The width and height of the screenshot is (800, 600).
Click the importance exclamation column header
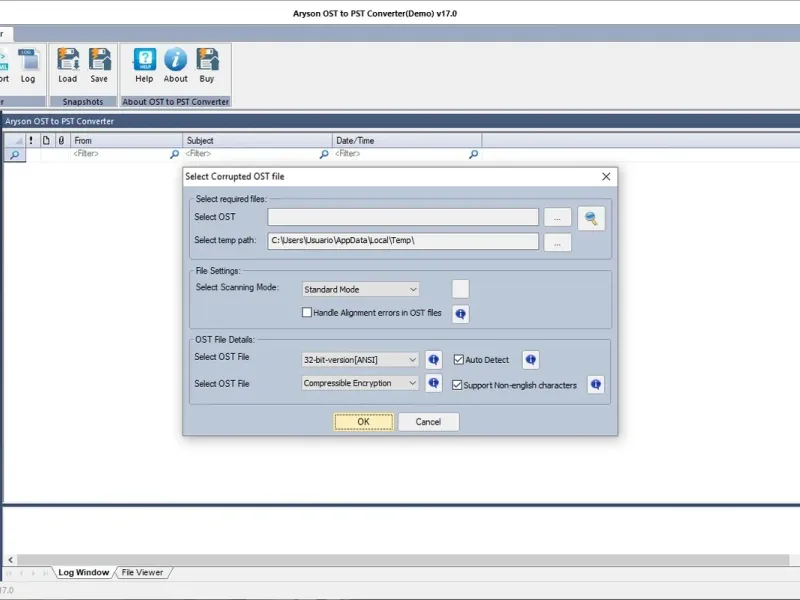click(x=31, y=140)
